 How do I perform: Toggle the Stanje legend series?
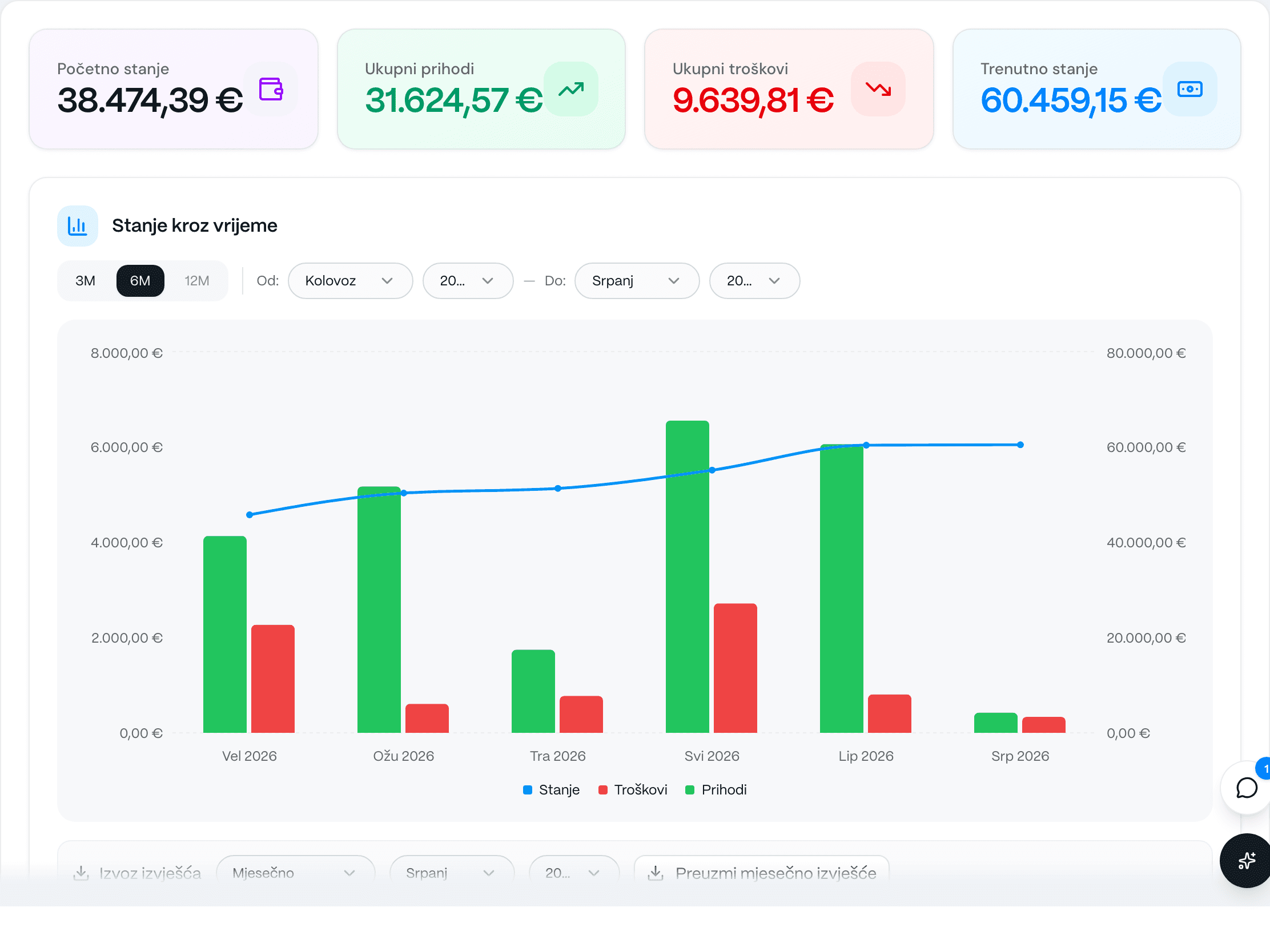[551, 789]
